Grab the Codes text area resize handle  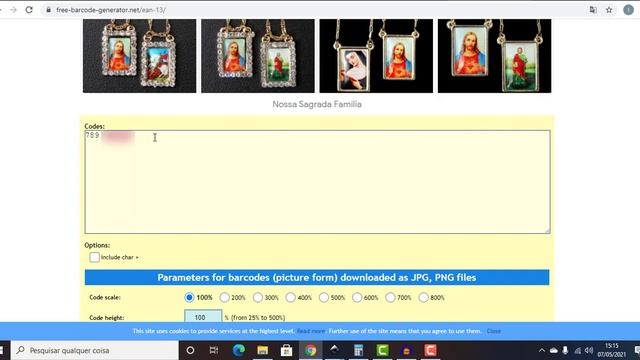click(547, 231)
